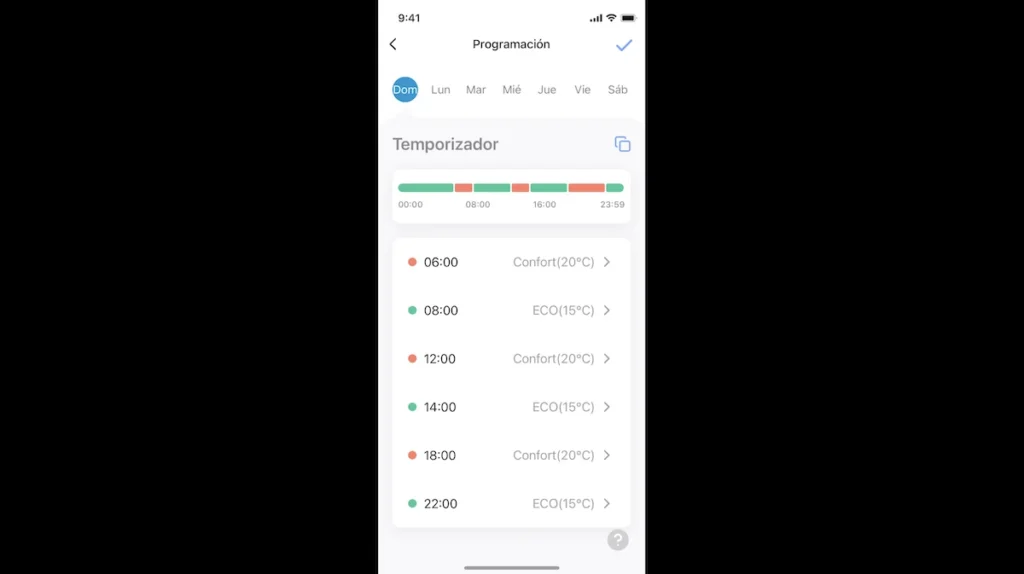Image resolution: width=1024 pixels, height=574 pixels.
Task: Open the 12:00 Confort schedule entry
Action: tap(511, 359)
